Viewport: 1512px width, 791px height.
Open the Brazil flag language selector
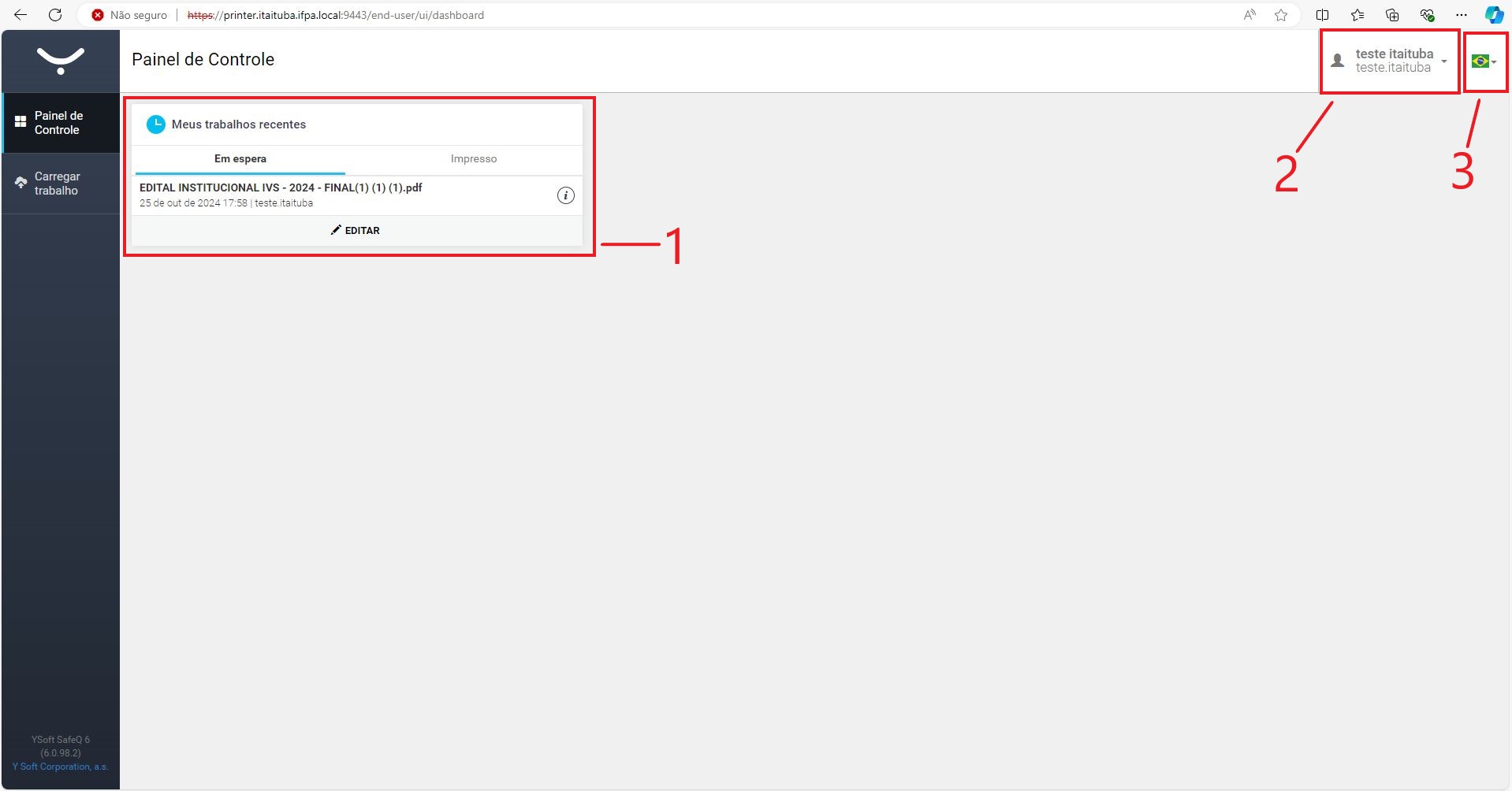point(1484,61)
